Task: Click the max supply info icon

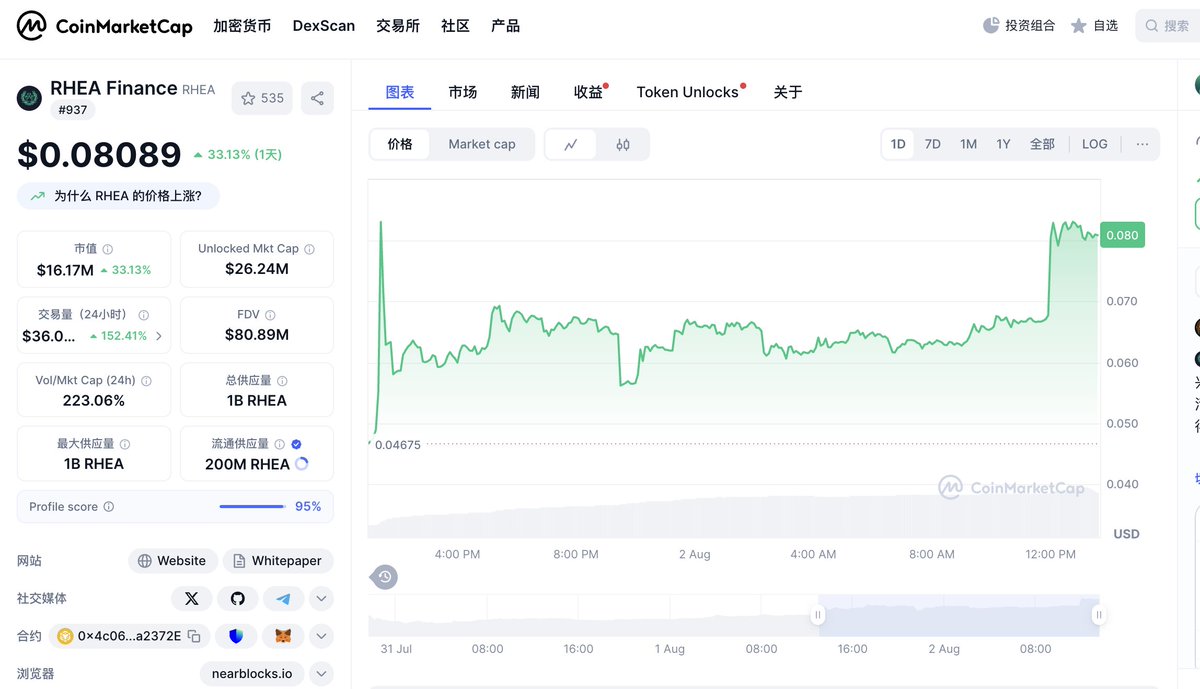Action: coord(125,444)
